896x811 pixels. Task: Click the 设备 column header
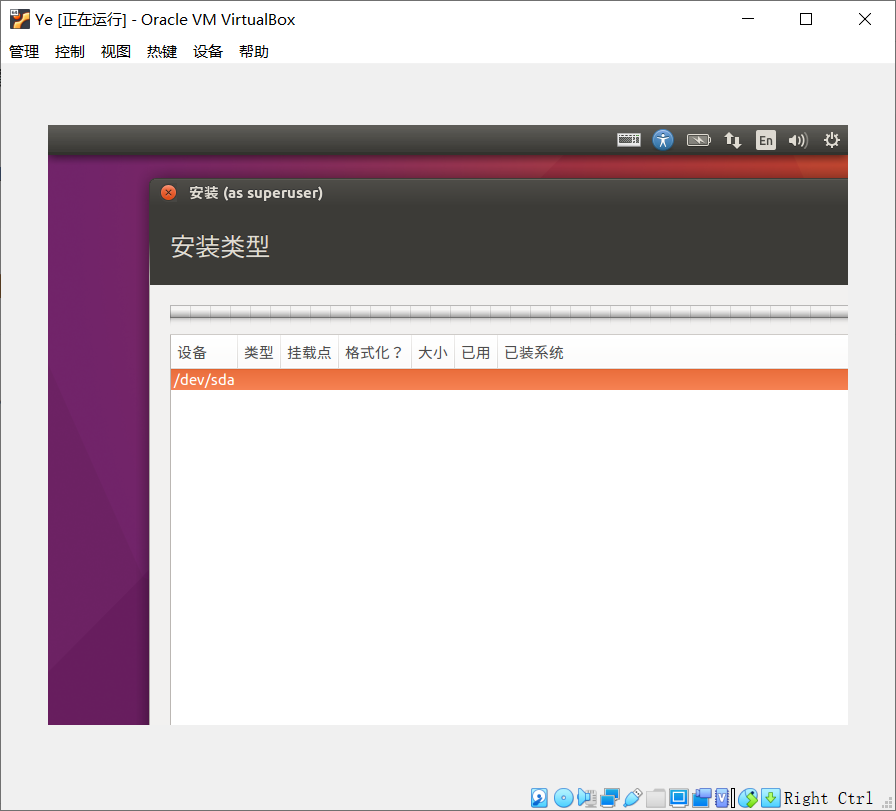coord(204,353)
